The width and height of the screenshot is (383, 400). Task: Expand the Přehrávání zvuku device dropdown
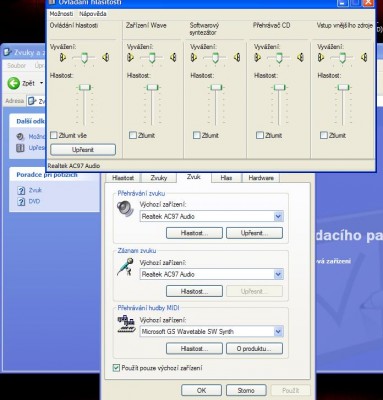278,216
